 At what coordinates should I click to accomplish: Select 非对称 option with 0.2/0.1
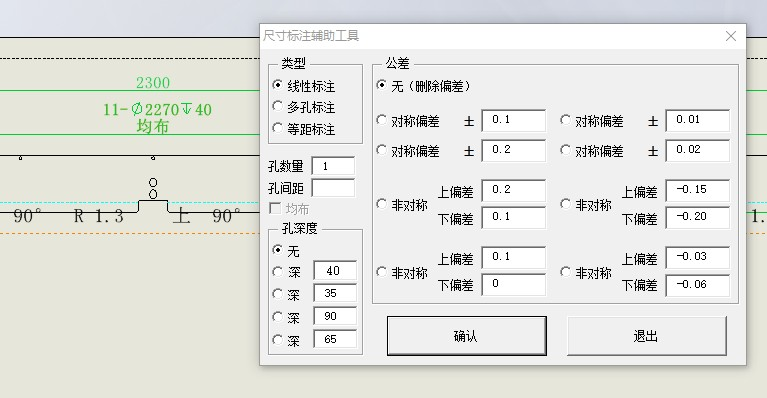pos(382,204)
